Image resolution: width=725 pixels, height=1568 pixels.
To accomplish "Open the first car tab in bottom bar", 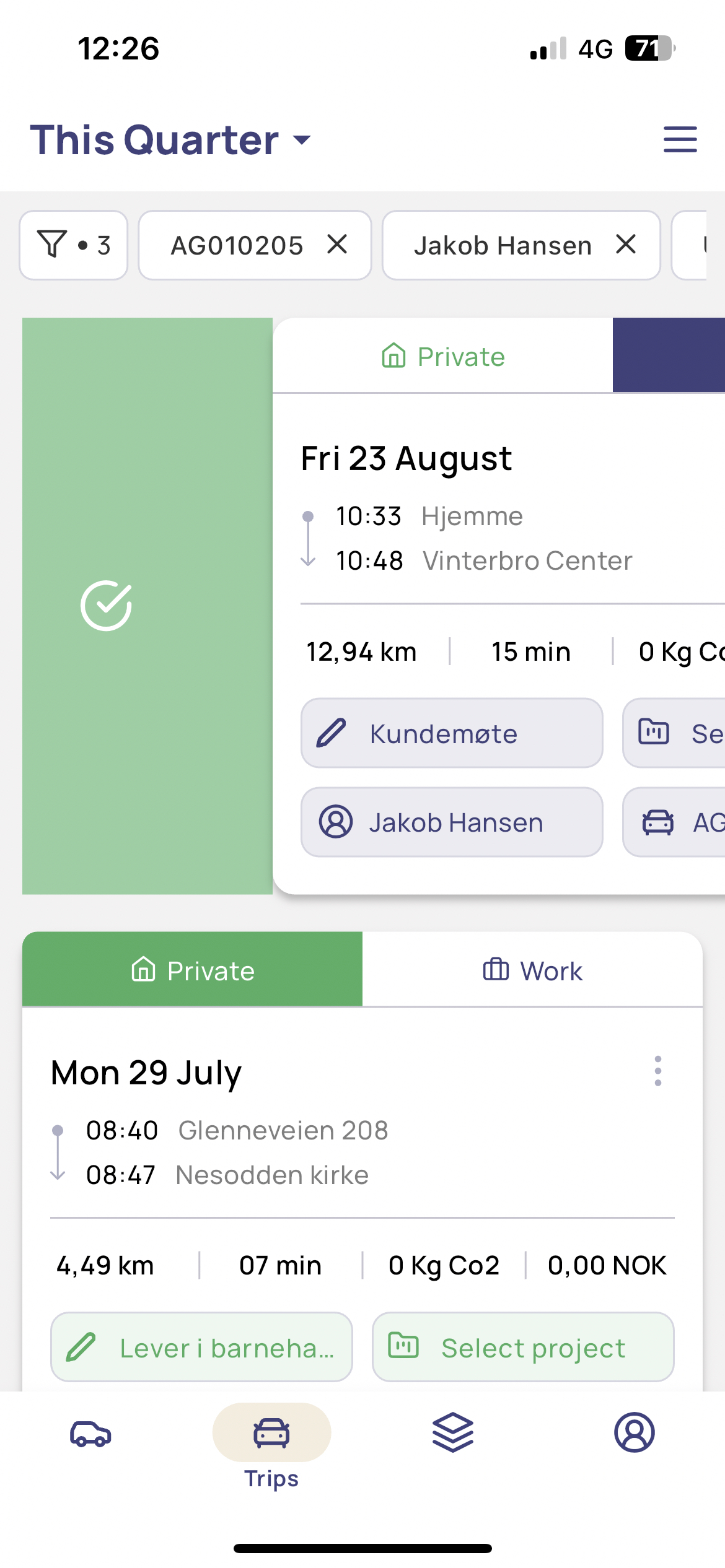I will (90, 1433).
